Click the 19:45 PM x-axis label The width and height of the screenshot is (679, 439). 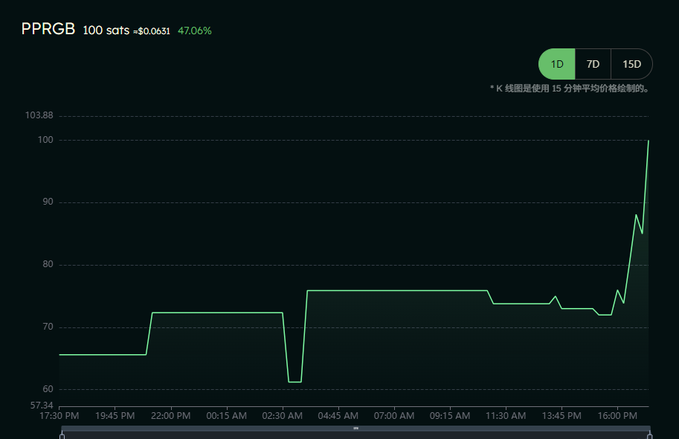tap(115, 416)
